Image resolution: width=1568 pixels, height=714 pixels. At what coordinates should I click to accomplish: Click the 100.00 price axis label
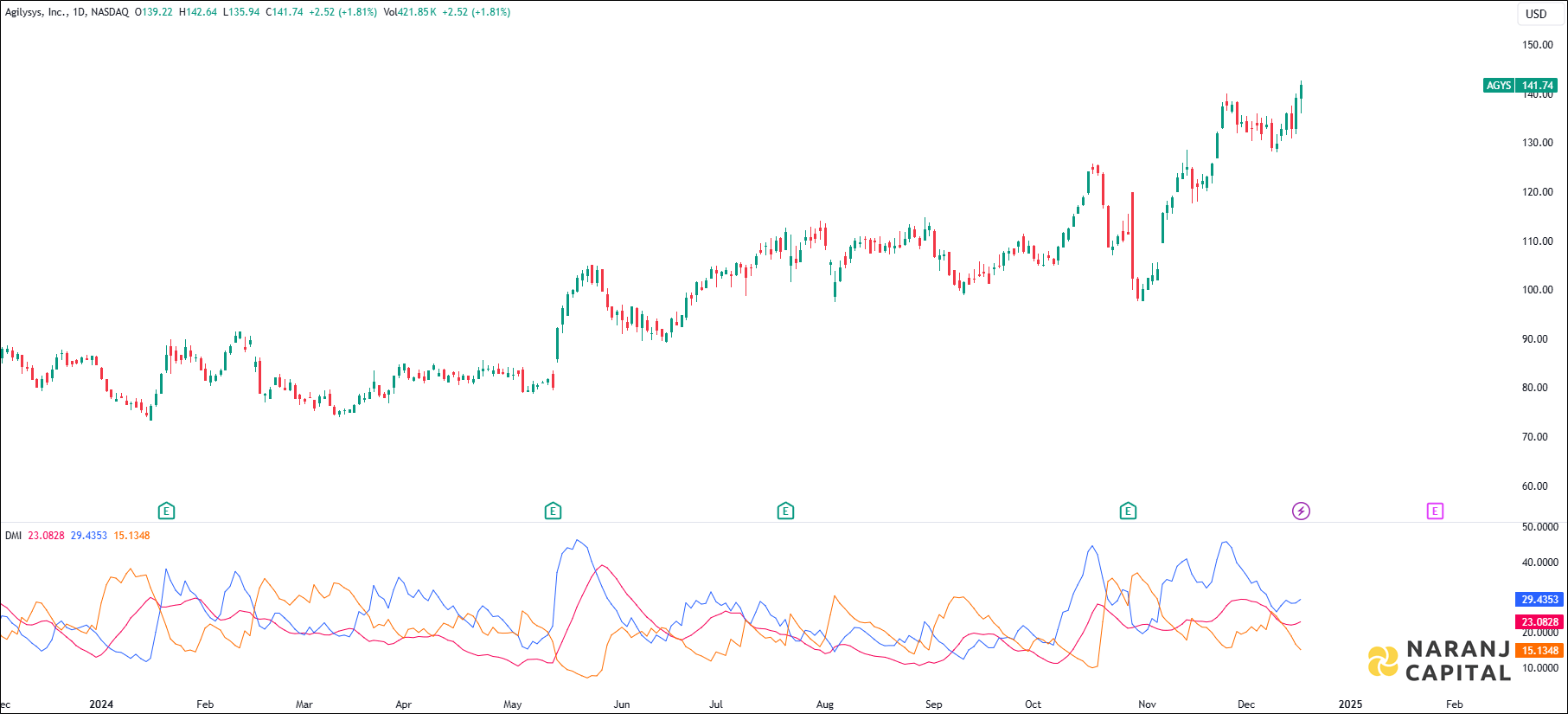click(x=1538, y=290)
